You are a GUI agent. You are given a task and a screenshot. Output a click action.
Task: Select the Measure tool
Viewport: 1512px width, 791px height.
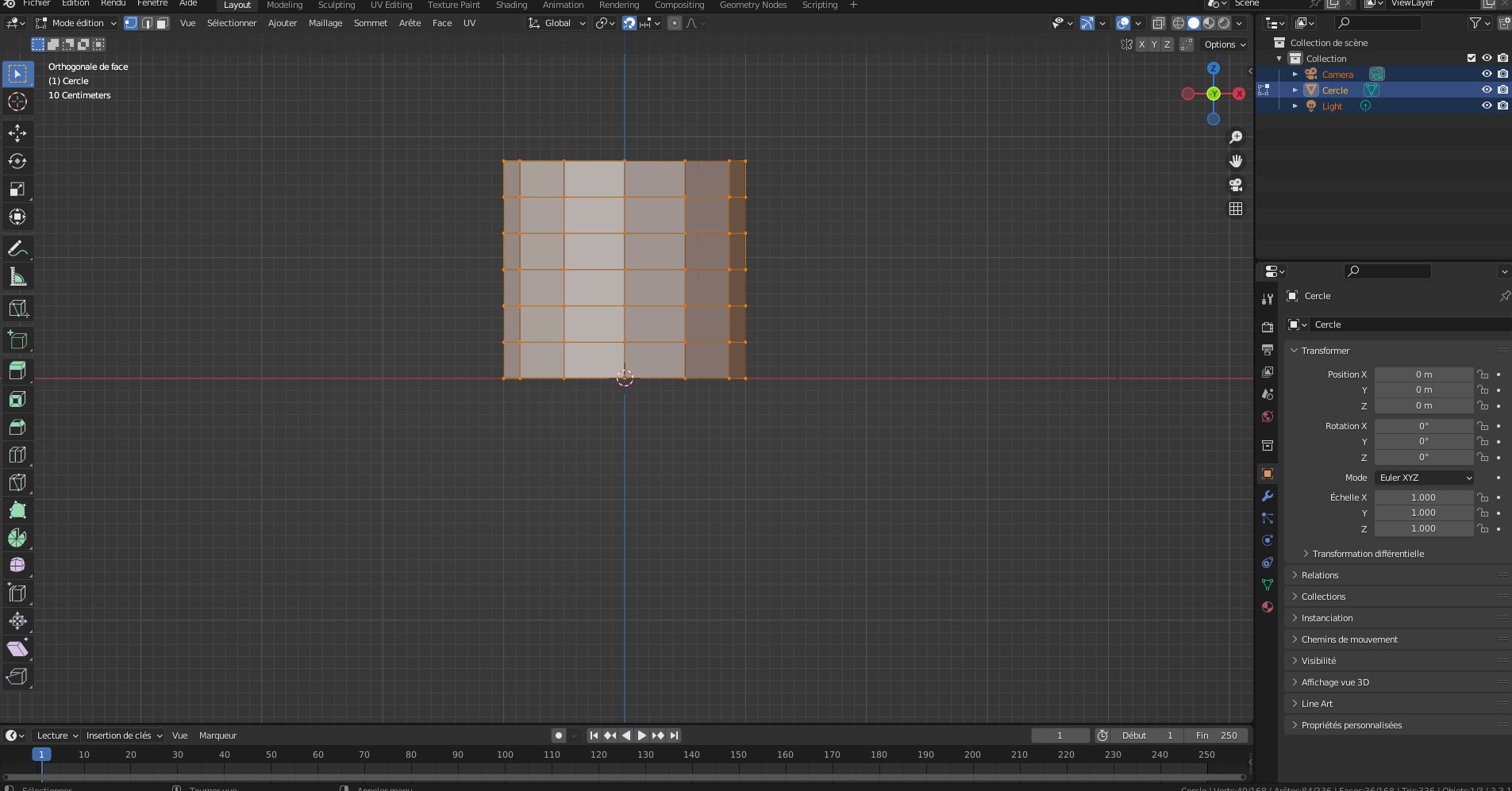17,276
